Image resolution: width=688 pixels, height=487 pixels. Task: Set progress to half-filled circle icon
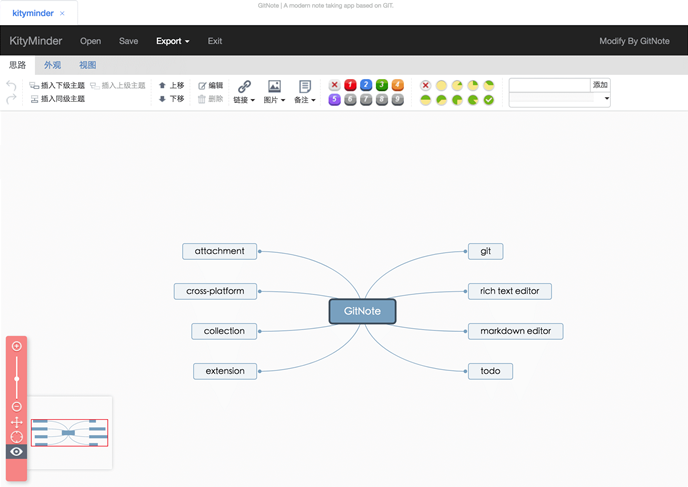point(425,100)
